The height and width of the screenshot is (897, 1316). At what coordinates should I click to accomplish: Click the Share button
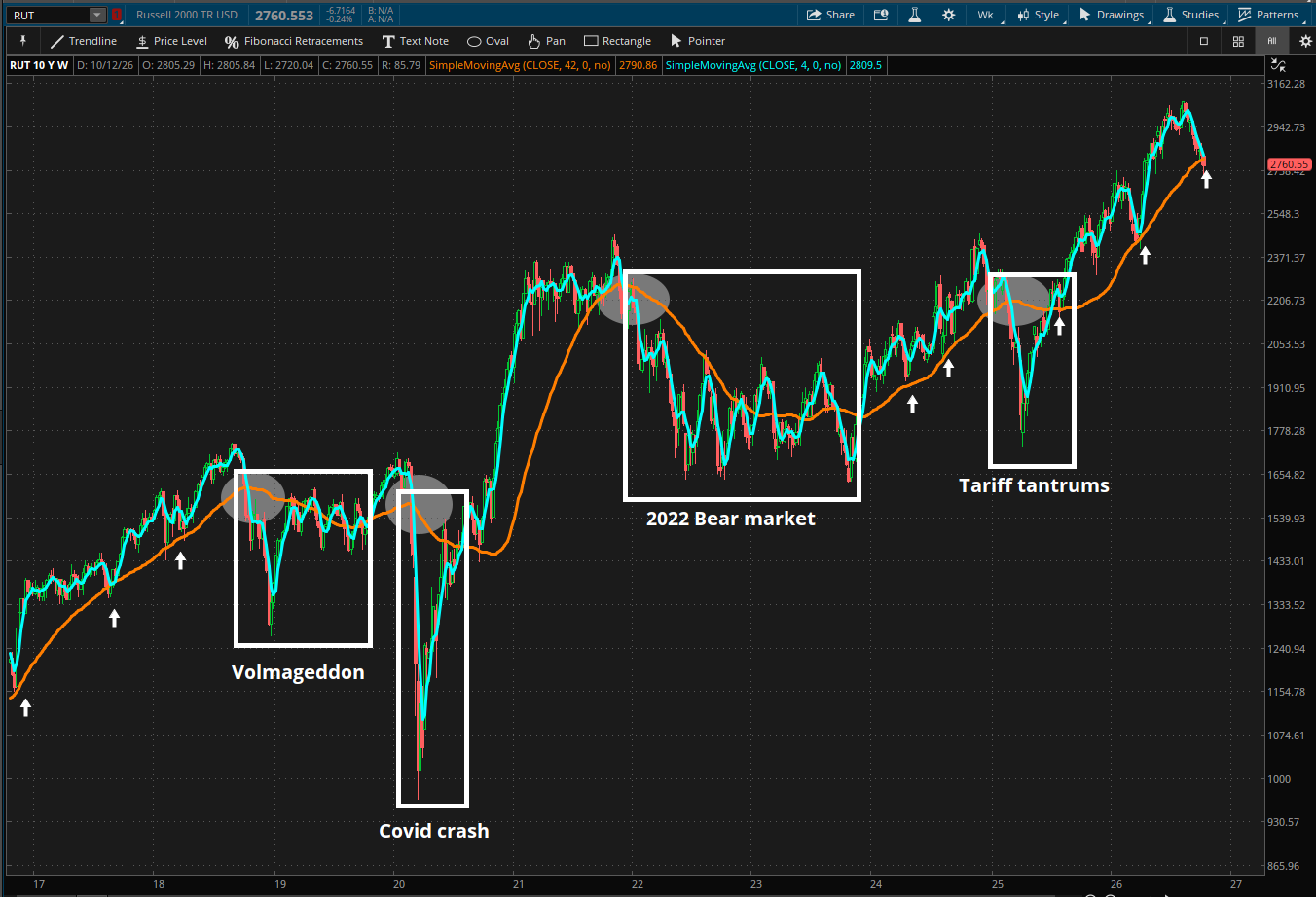pyautogui.click(x=830, y=15)
